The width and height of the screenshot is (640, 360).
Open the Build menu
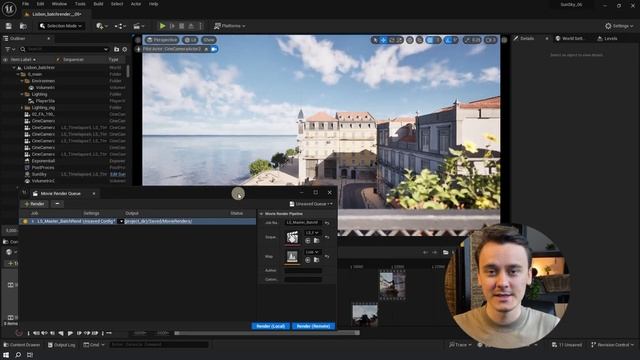(x=98, y=4)
